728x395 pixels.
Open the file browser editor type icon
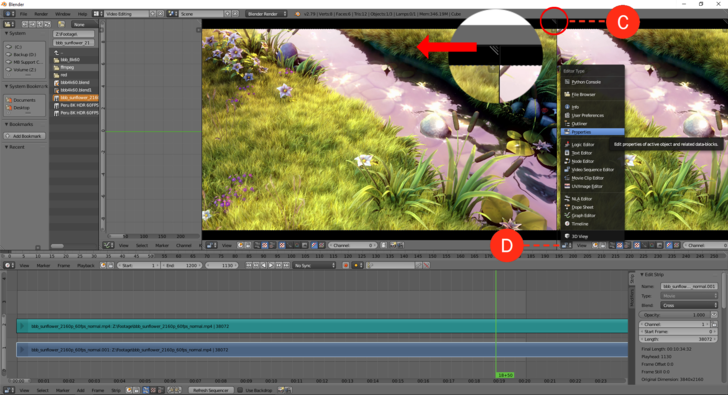coord(9,24)
